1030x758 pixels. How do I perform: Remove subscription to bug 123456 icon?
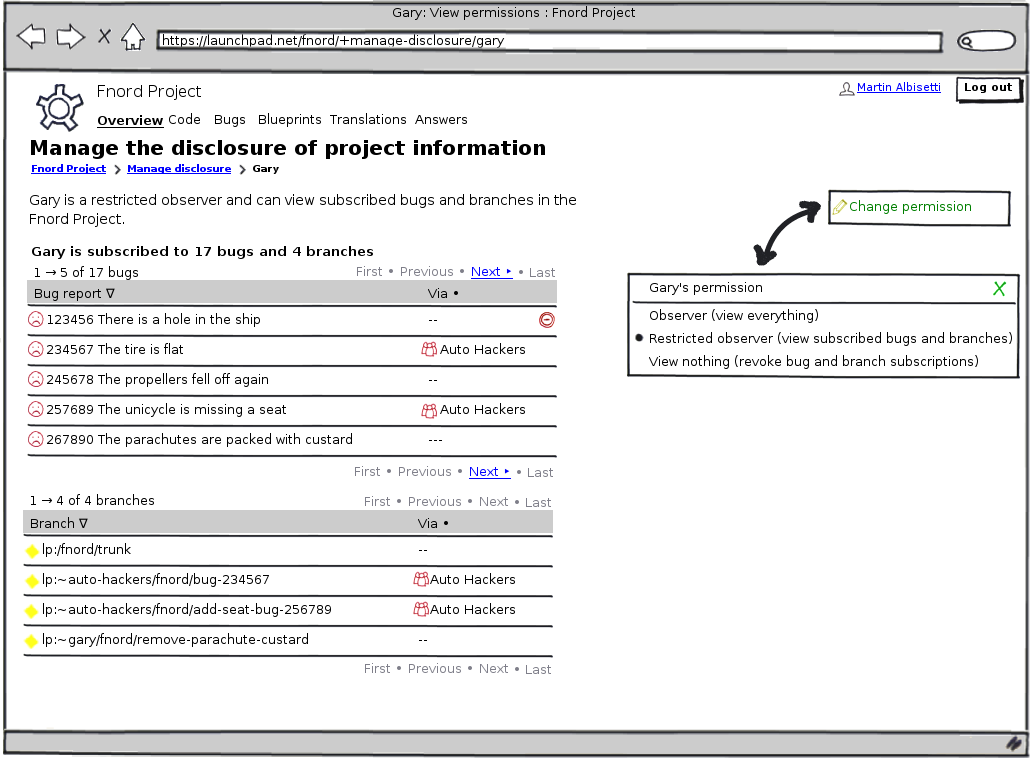point(546,320)
